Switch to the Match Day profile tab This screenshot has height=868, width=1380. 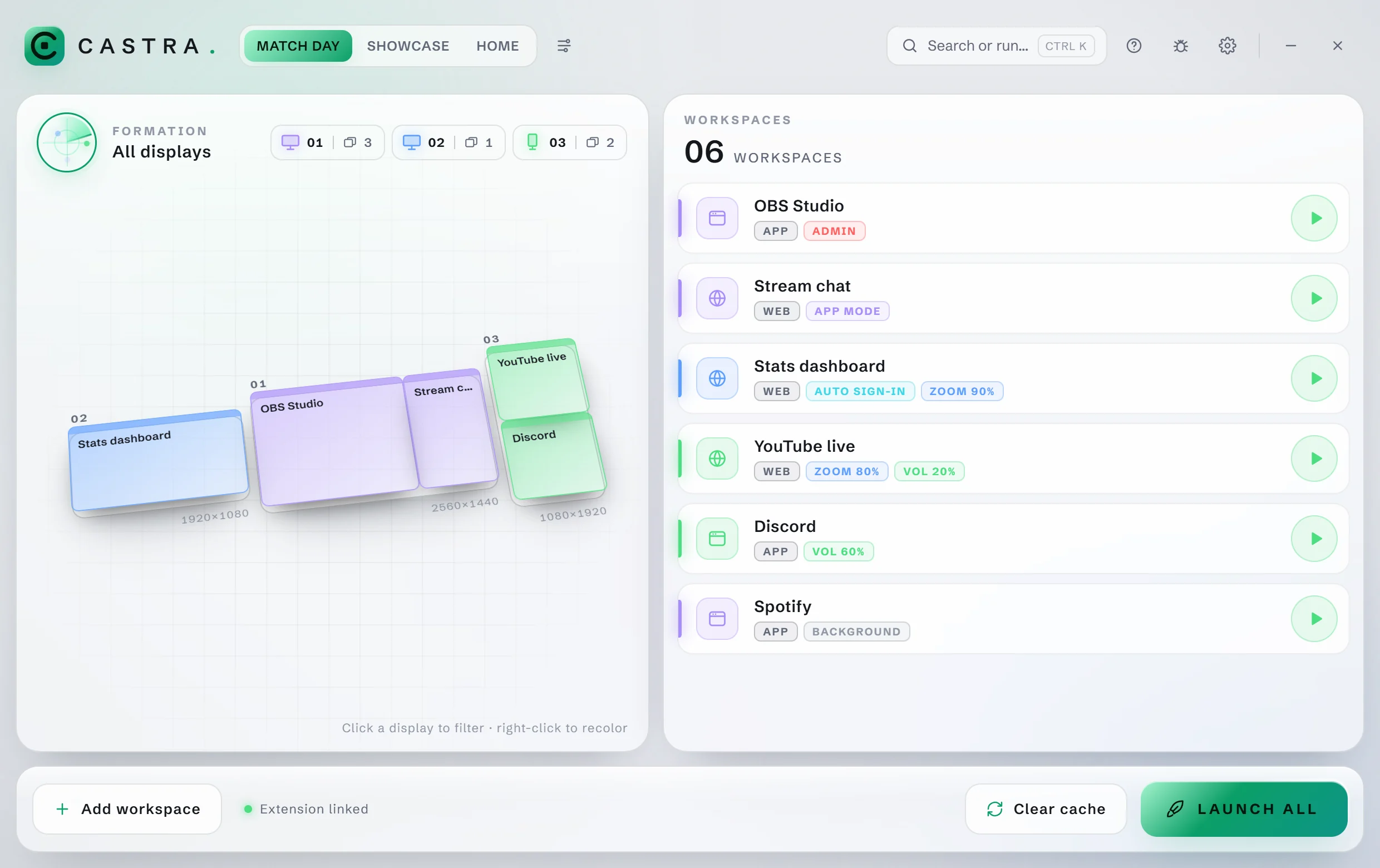[298, 46]
